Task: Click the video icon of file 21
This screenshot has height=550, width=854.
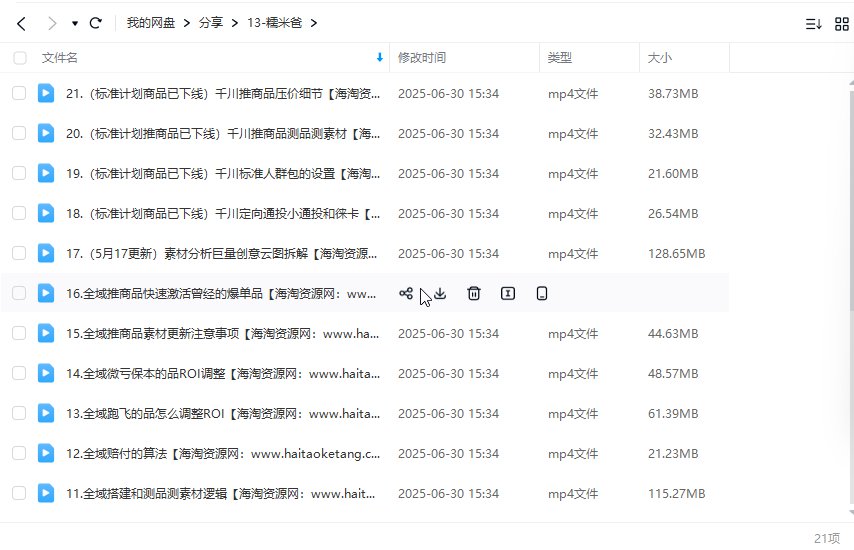Action: pos(46,93)
